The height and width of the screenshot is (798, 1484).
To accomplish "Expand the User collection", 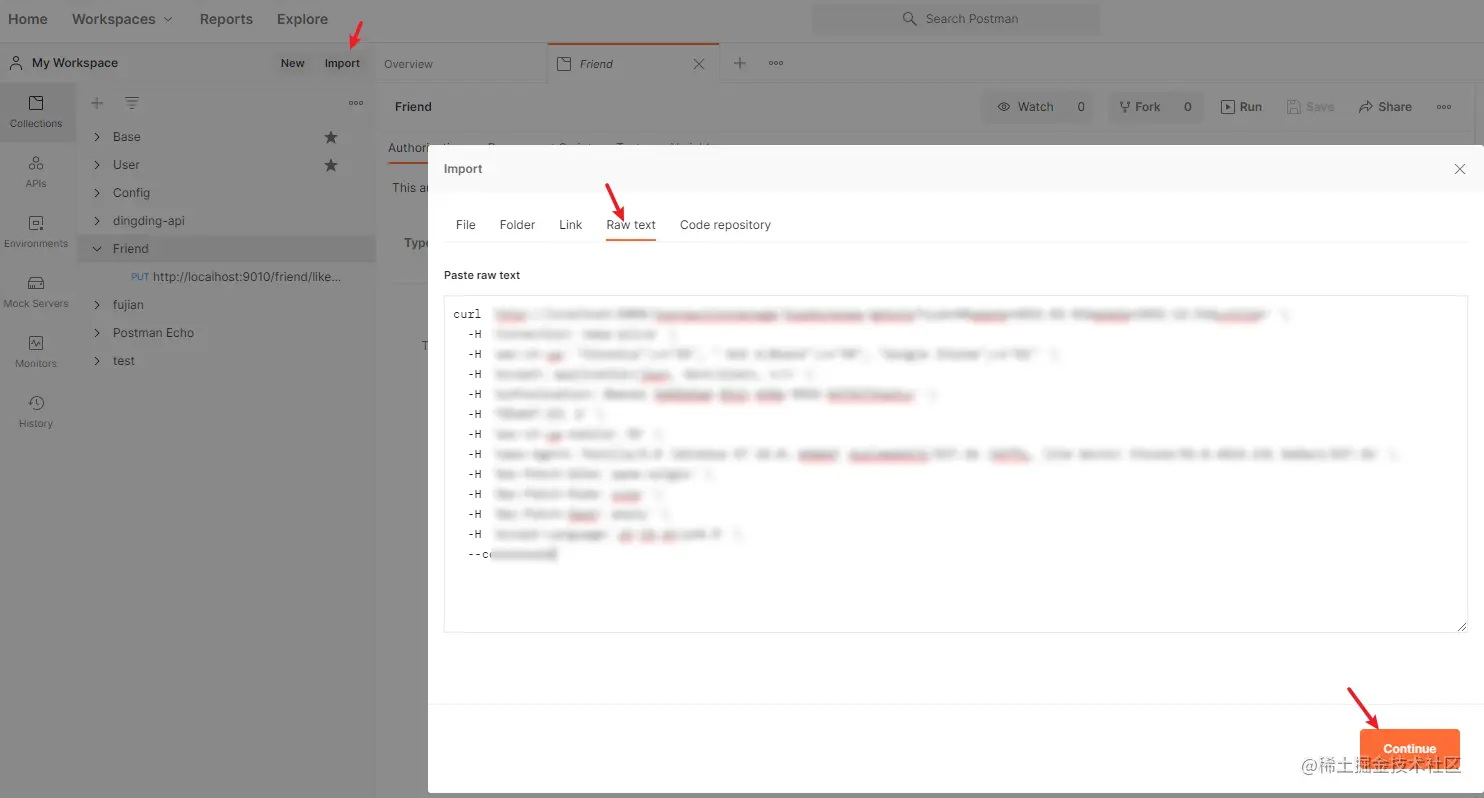I will tap(97, 165).
